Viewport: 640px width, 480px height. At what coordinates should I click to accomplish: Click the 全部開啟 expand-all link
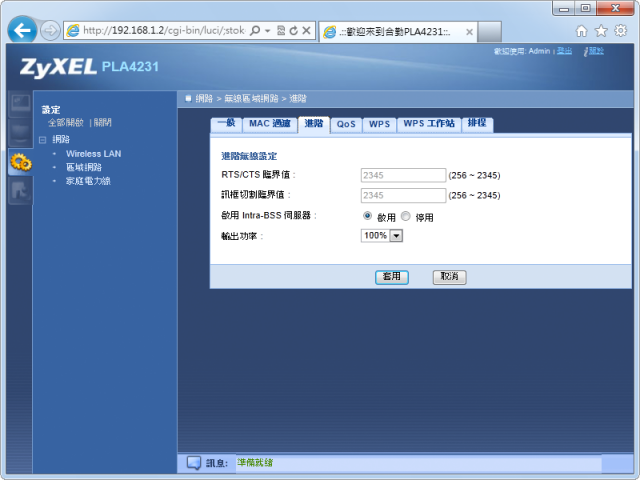tap(65, 122)
